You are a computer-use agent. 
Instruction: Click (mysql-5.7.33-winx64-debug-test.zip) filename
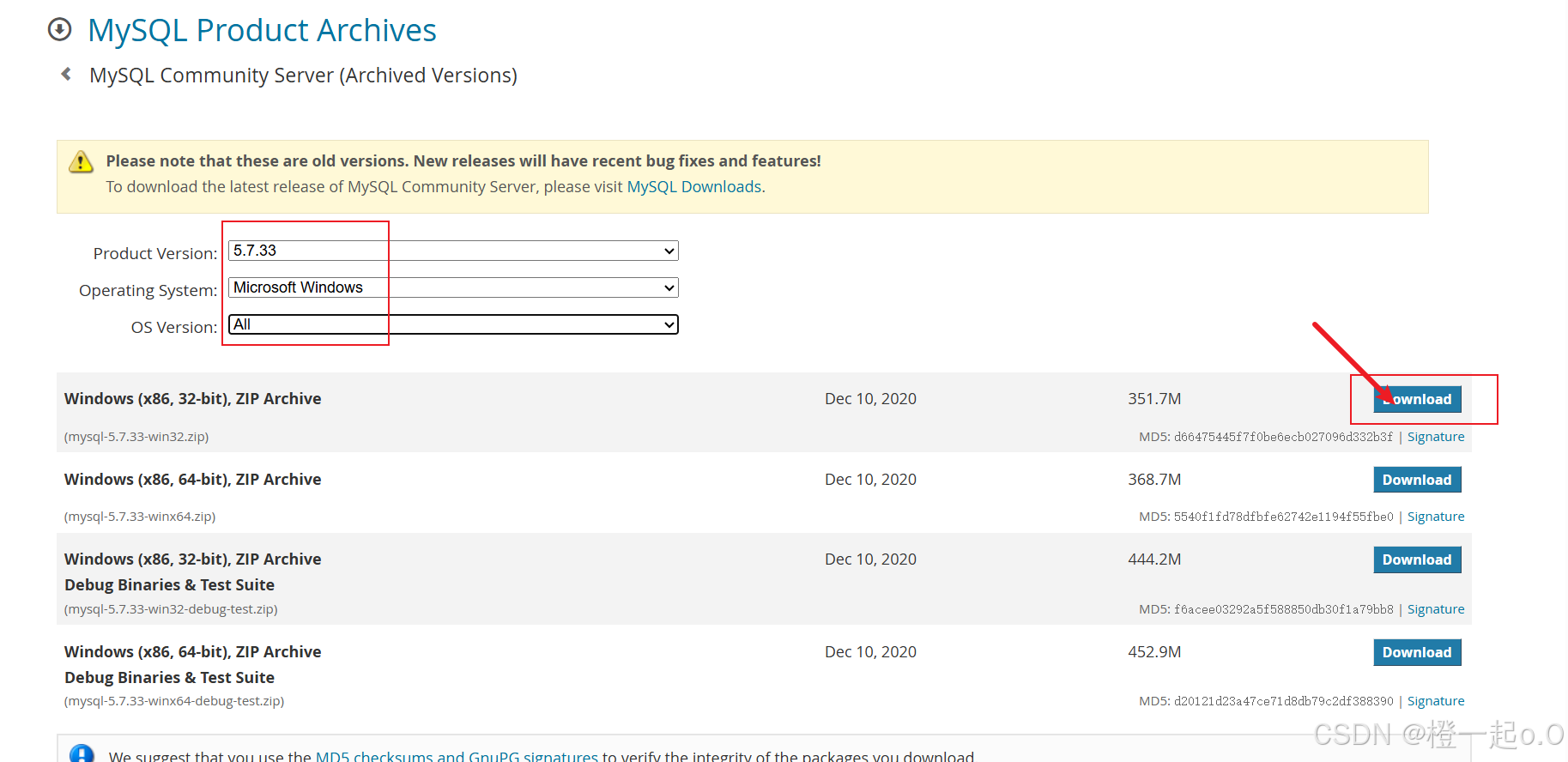[x=174, y=701]
